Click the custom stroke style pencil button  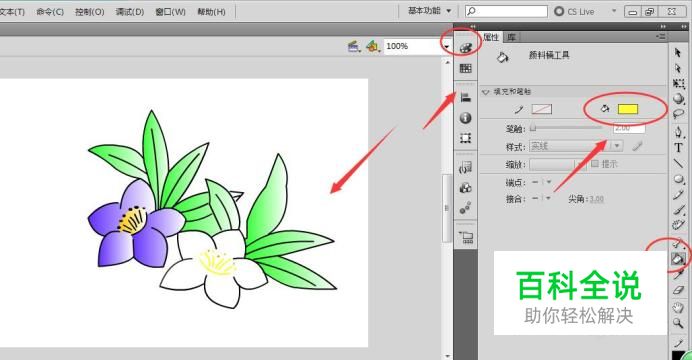pyautogui.click(x=637, y=146)
